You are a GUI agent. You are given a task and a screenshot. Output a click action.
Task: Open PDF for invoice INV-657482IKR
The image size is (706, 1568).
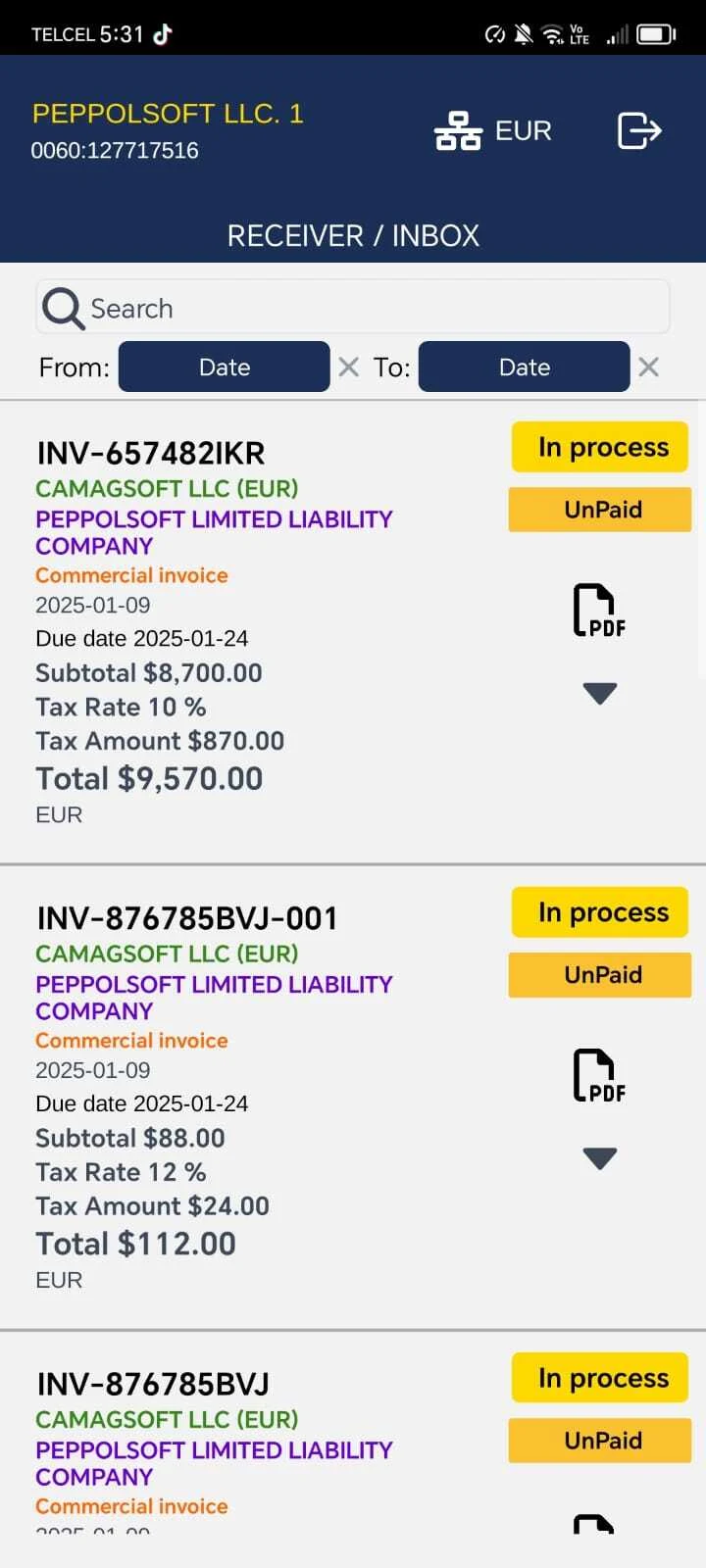[599, 611]
